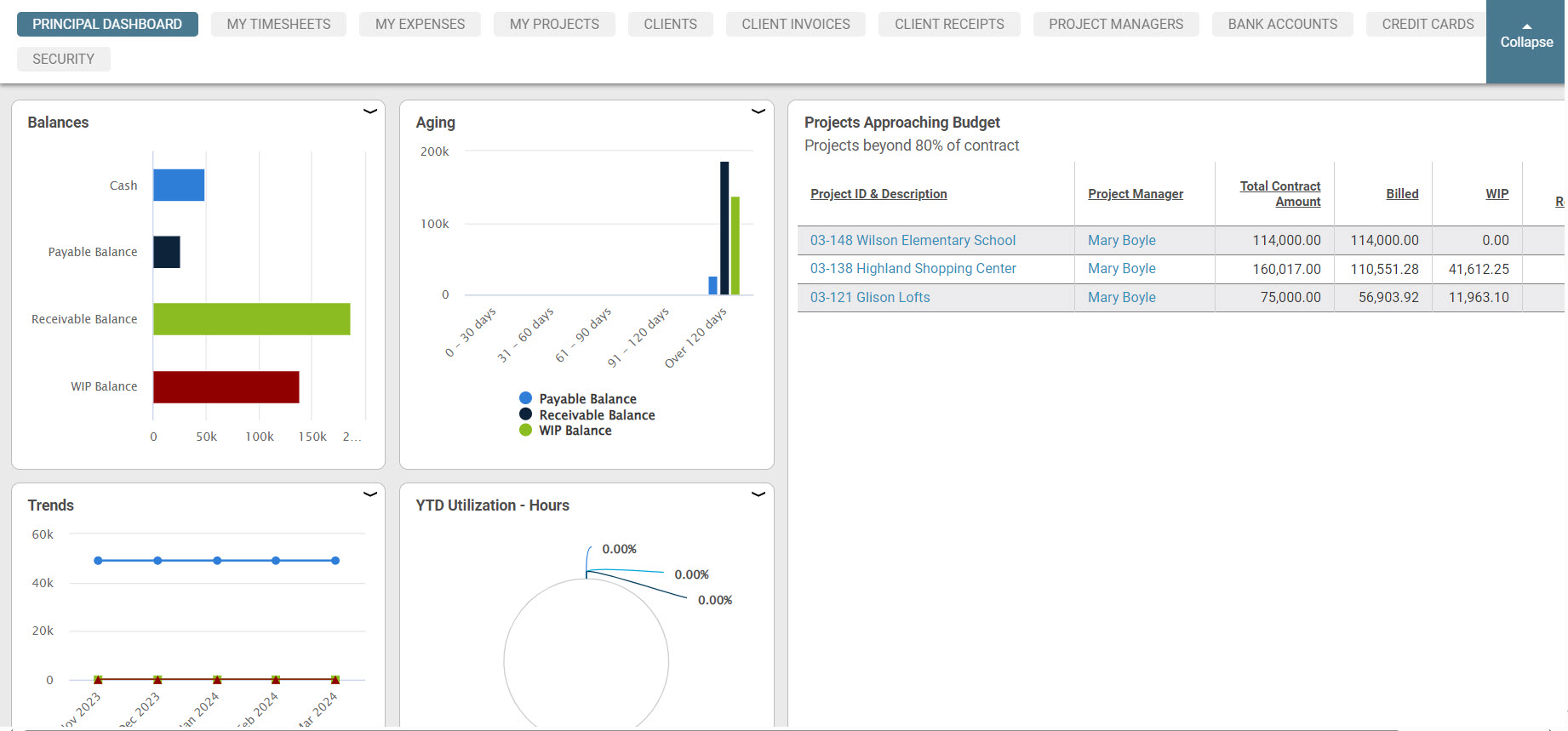Open project 03-148 Wilson Elementary School
The height and width of the screenshot is (731, 1568).
913,241
